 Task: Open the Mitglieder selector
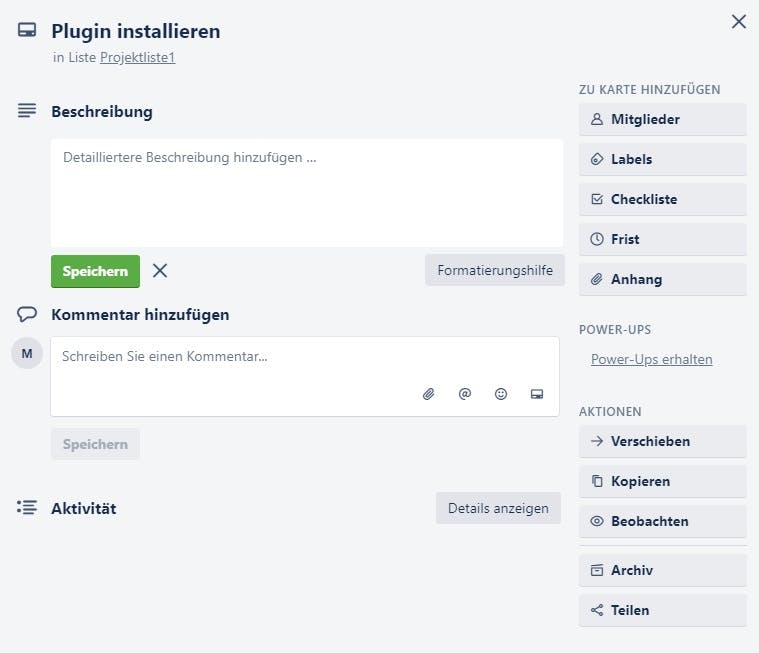click(663, 119)
